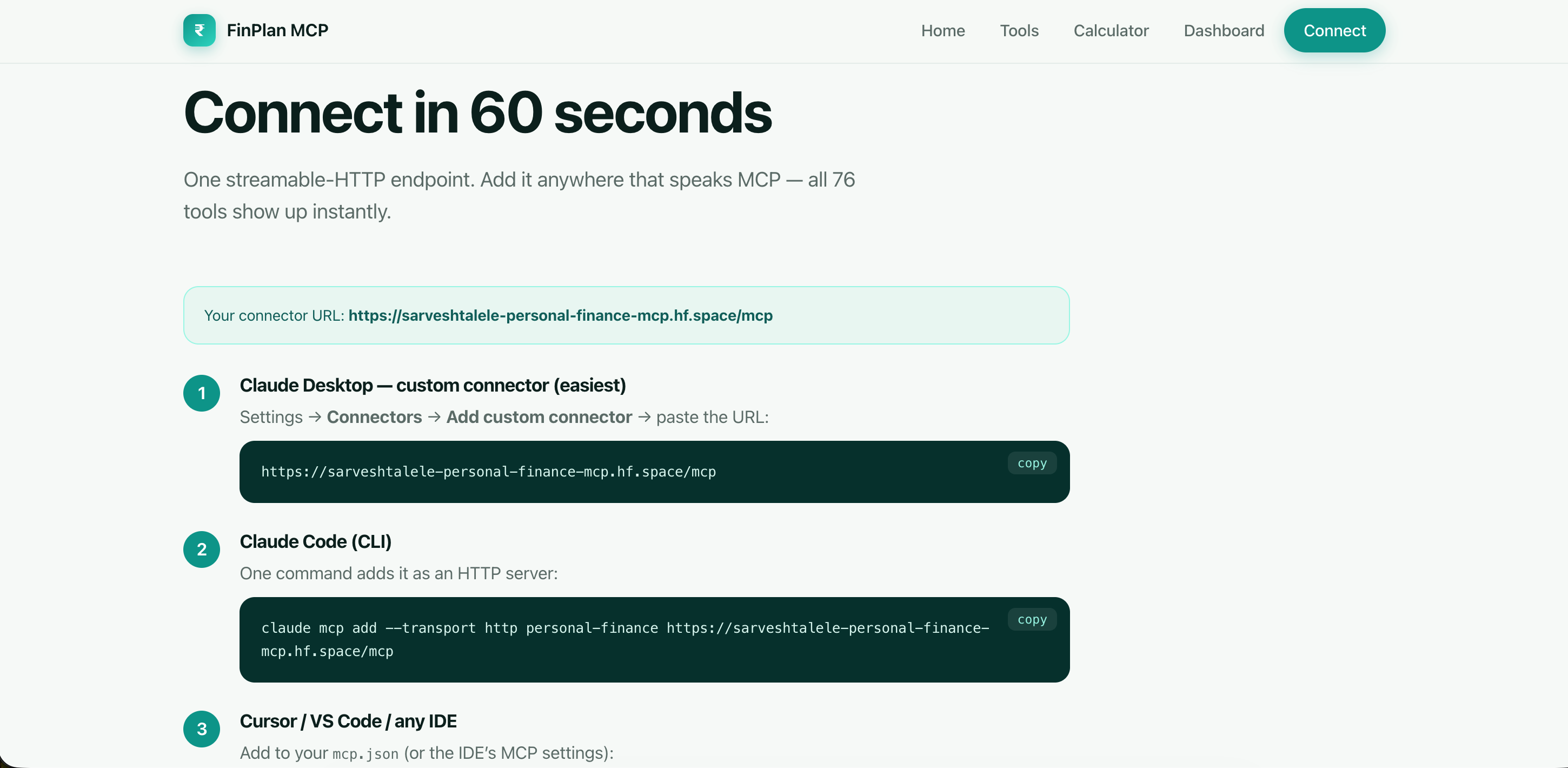
Task: Click the green Connect button
Action: (1334, 30)
